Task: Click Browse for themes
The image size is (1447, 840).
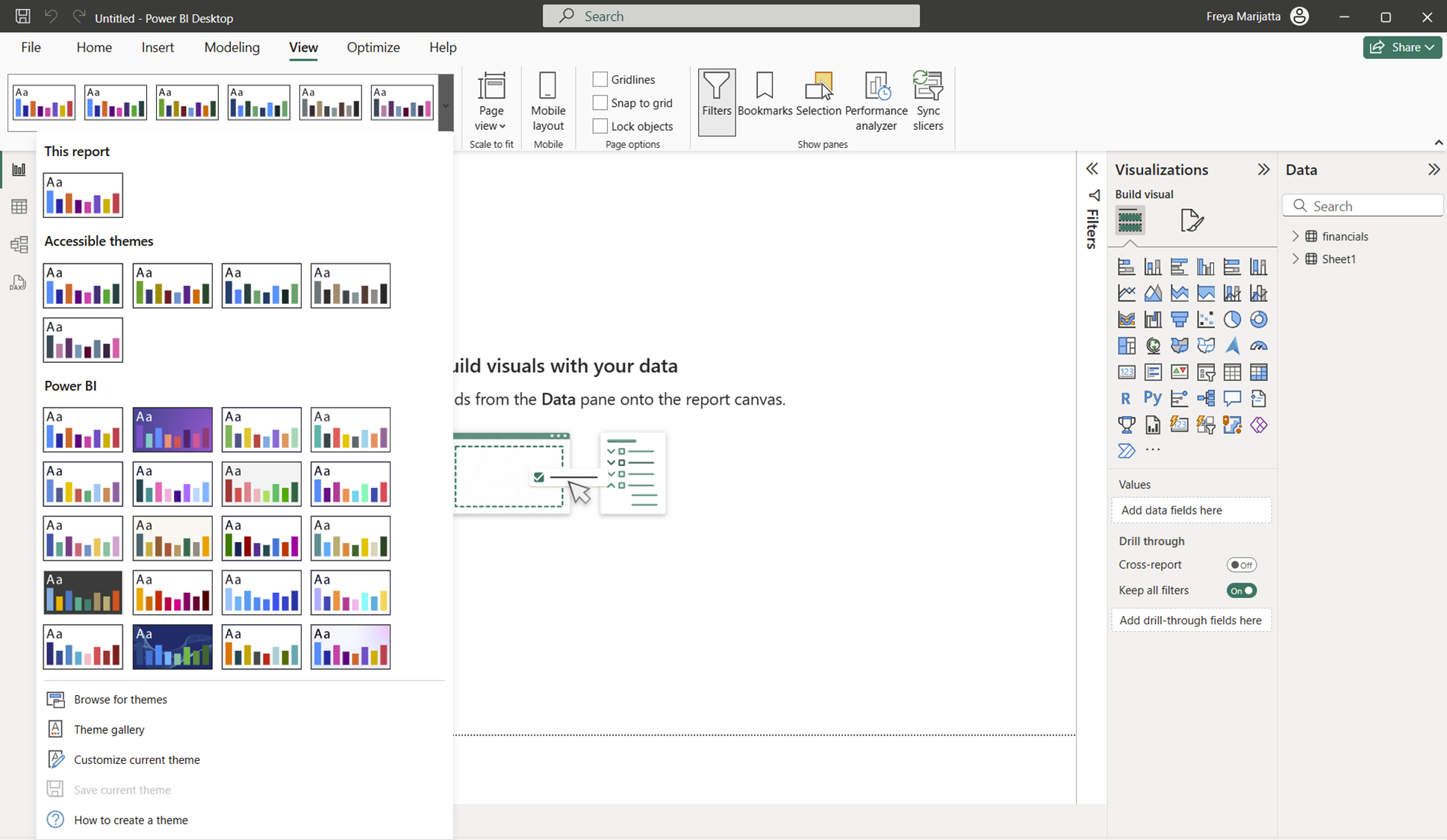Action: [120, 700]
